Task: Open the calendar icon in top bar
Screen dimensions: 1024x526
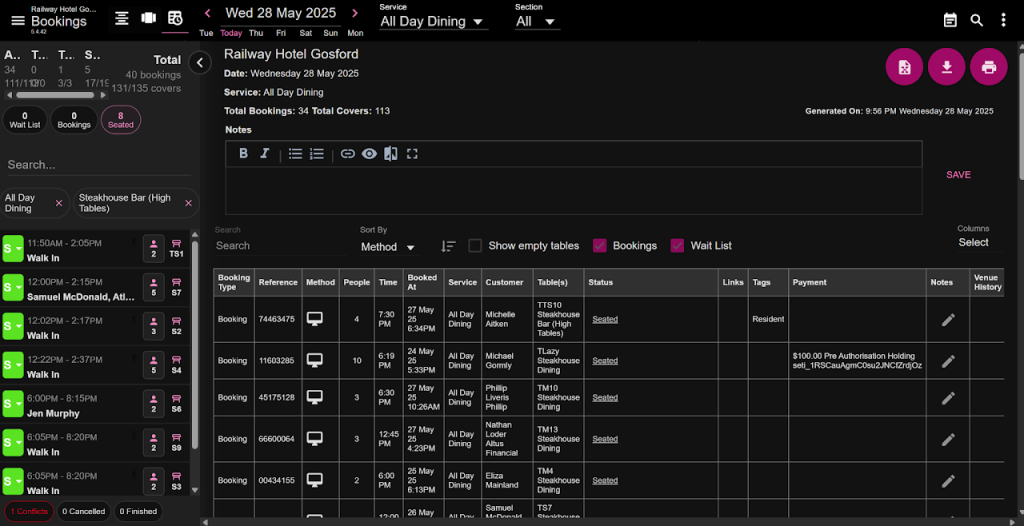Action: (x=950, y=20)
